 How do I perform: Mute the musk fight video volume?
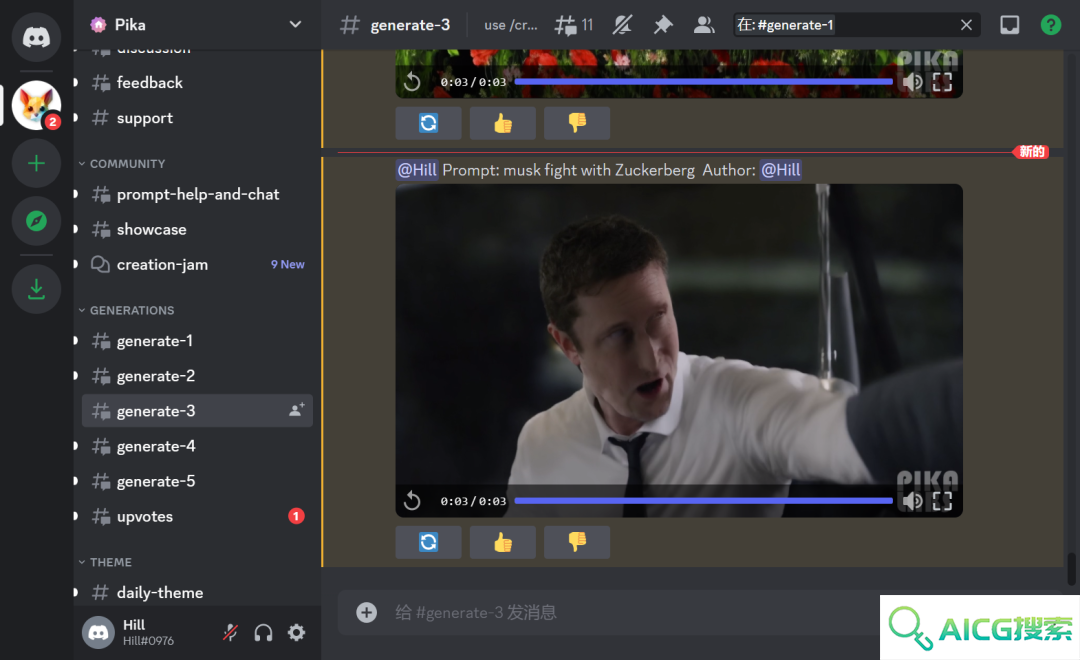[913, 501]
